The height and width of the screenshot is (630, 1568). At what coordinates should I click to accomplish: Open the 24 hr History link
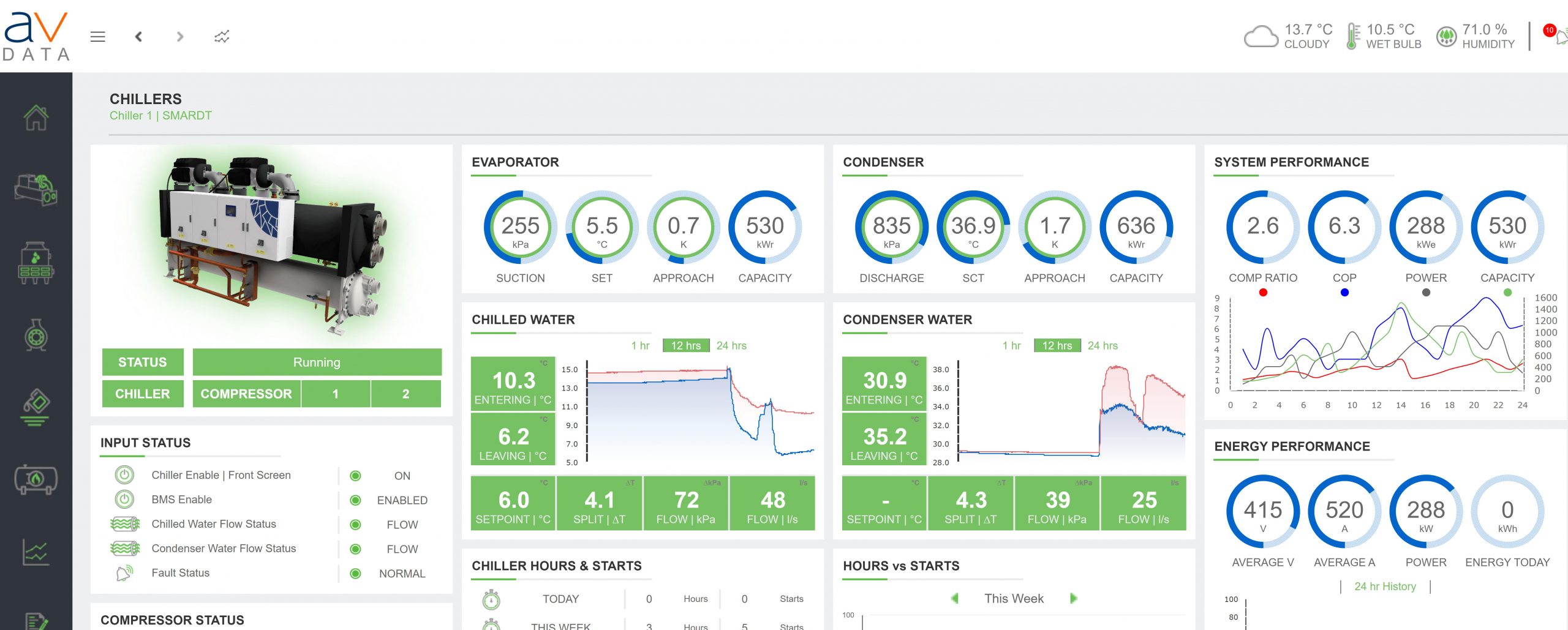click(x=1385, y=587)
